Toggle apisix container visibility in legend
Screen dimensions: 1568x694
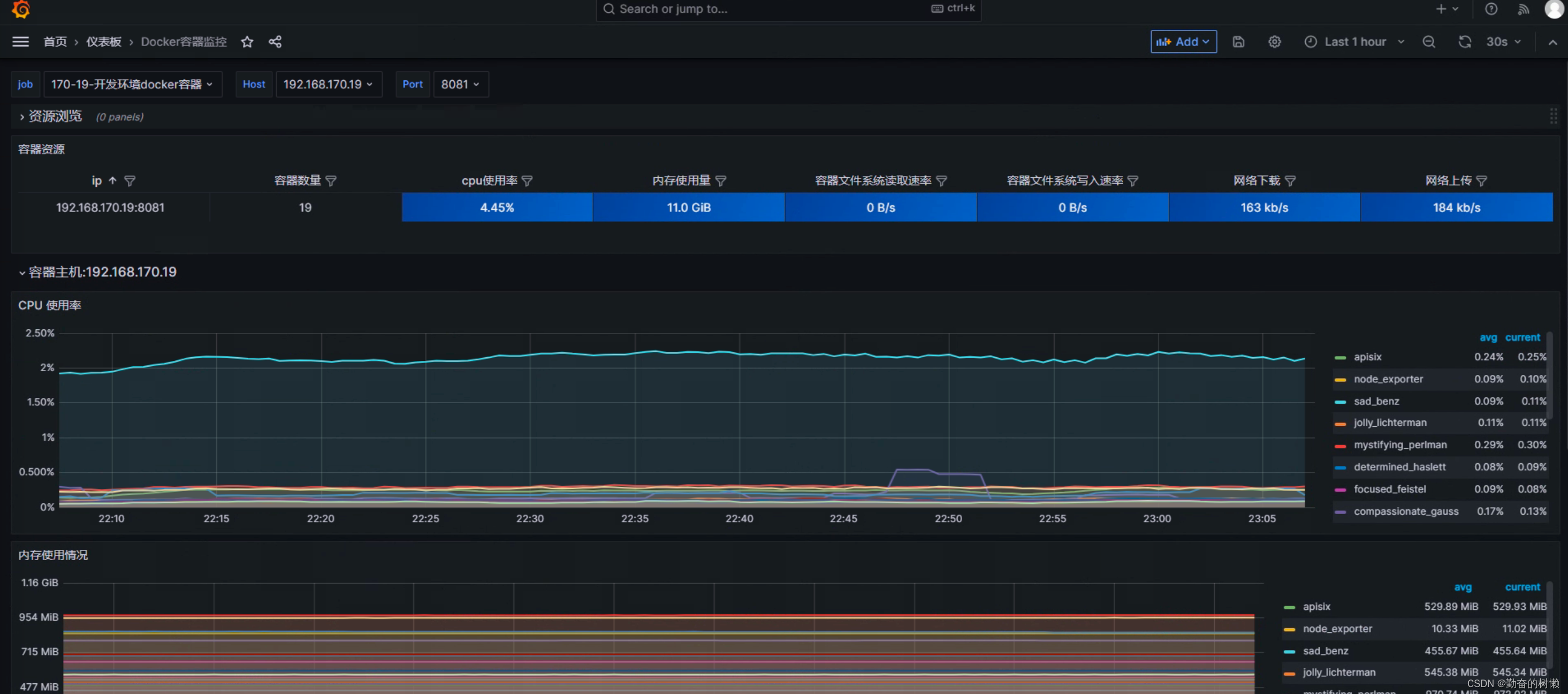pos(1365,356)
